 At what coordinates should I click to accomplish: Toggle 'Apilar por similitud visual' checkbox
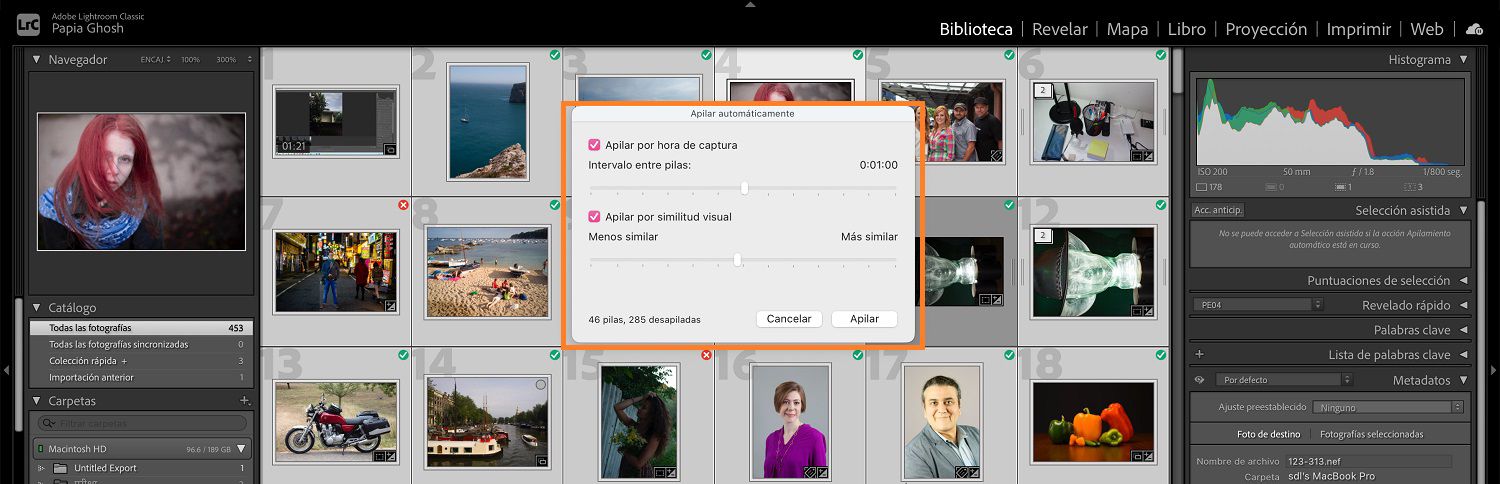point(594,216)
